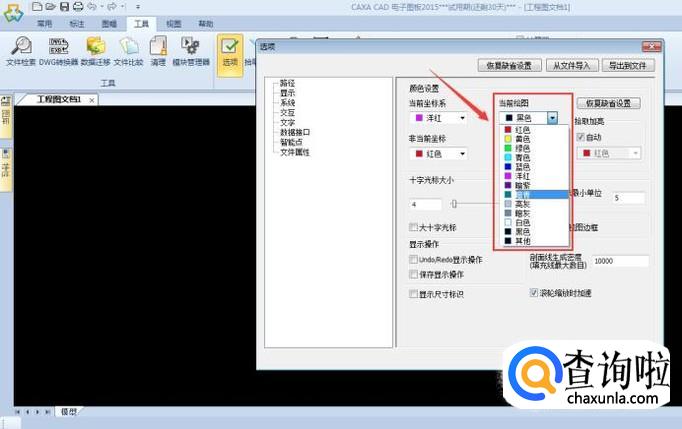
Task: Choose 红色 in the open color list
Action: tap(535, 130)
